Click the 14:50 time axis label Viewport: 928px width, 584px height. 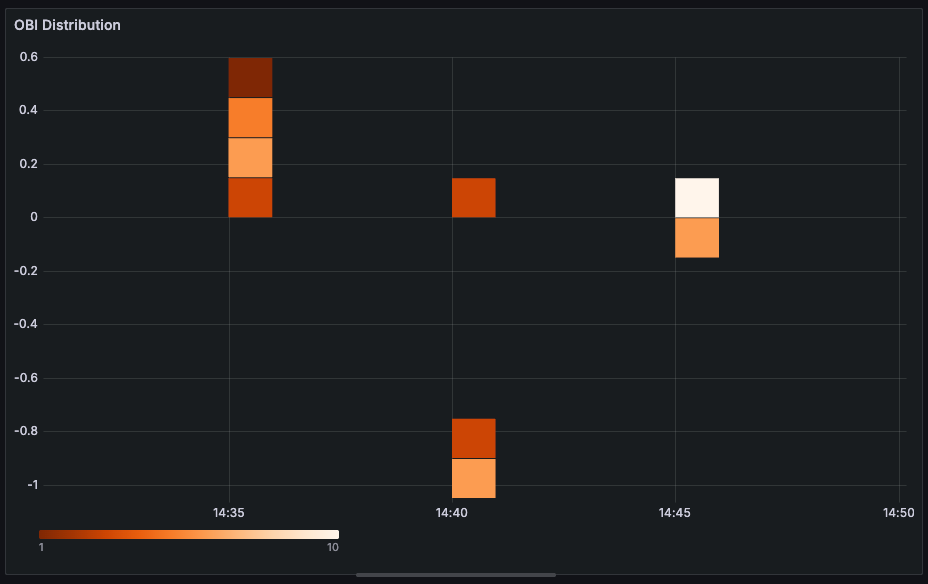tap(898, 513)
